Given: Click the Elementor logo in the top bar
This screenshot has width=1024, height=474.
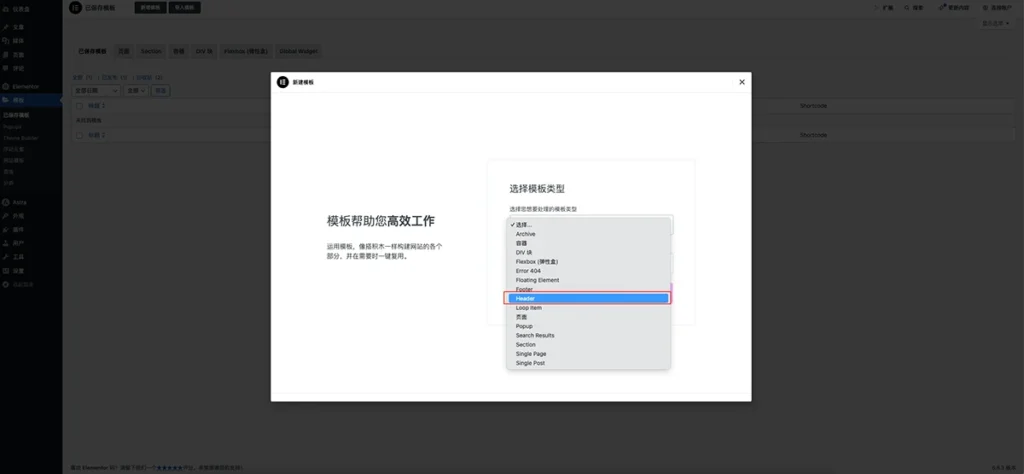Looking at the screenshot, I should (x=76, y=7).
